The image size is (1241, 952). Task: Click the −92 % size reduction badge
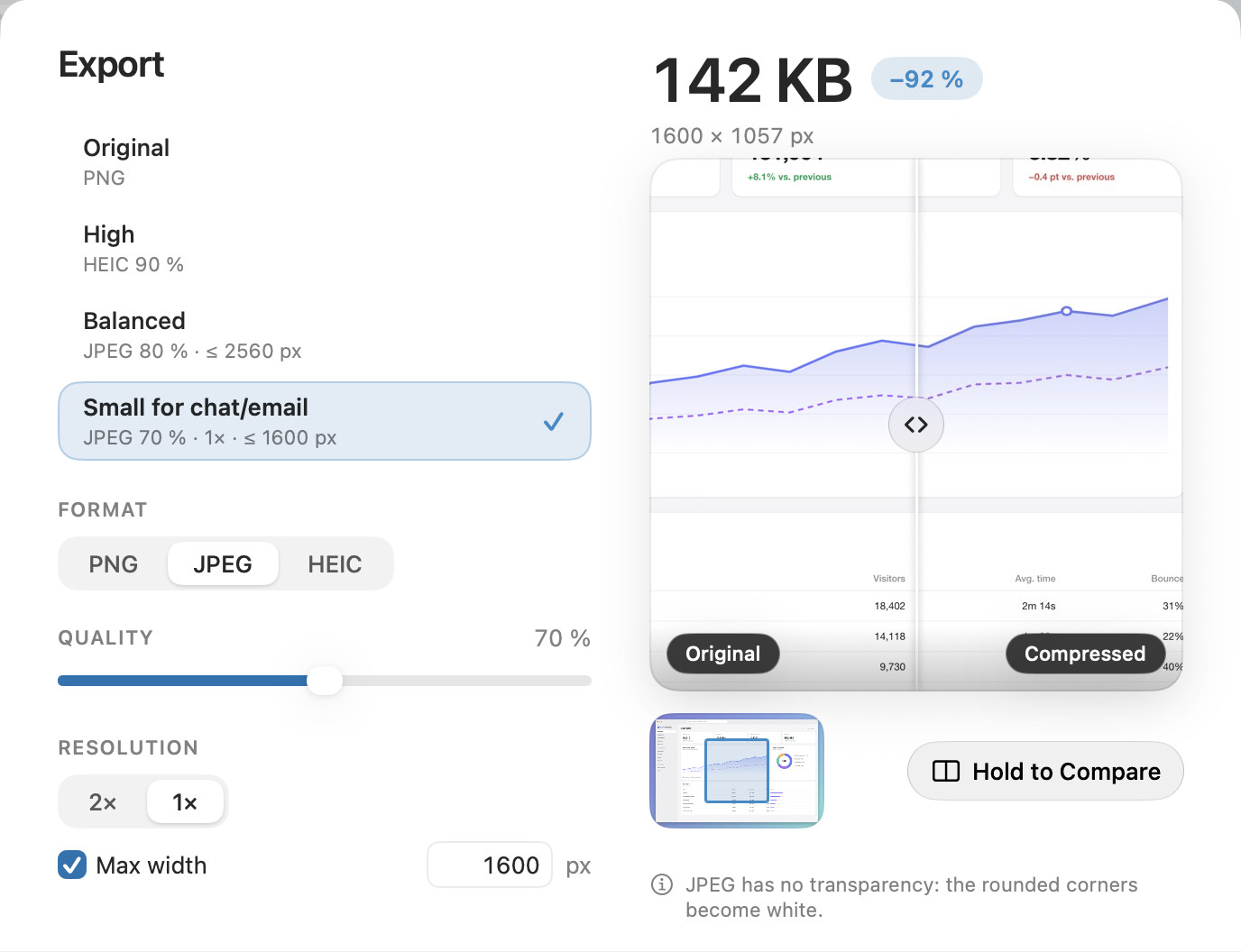pos(927,79)
